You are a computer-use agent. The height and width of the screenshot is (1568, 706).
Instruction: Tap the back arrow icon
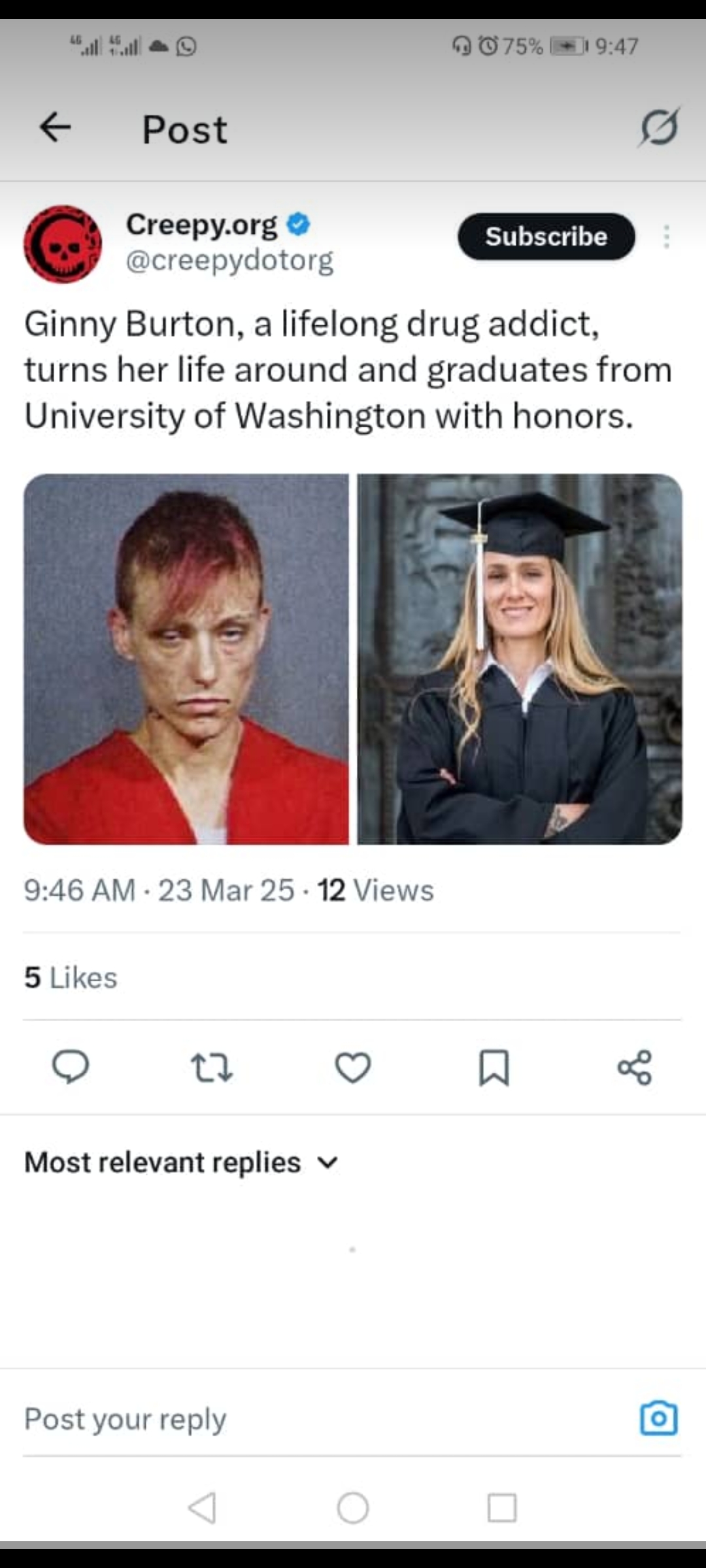point(55,127)
